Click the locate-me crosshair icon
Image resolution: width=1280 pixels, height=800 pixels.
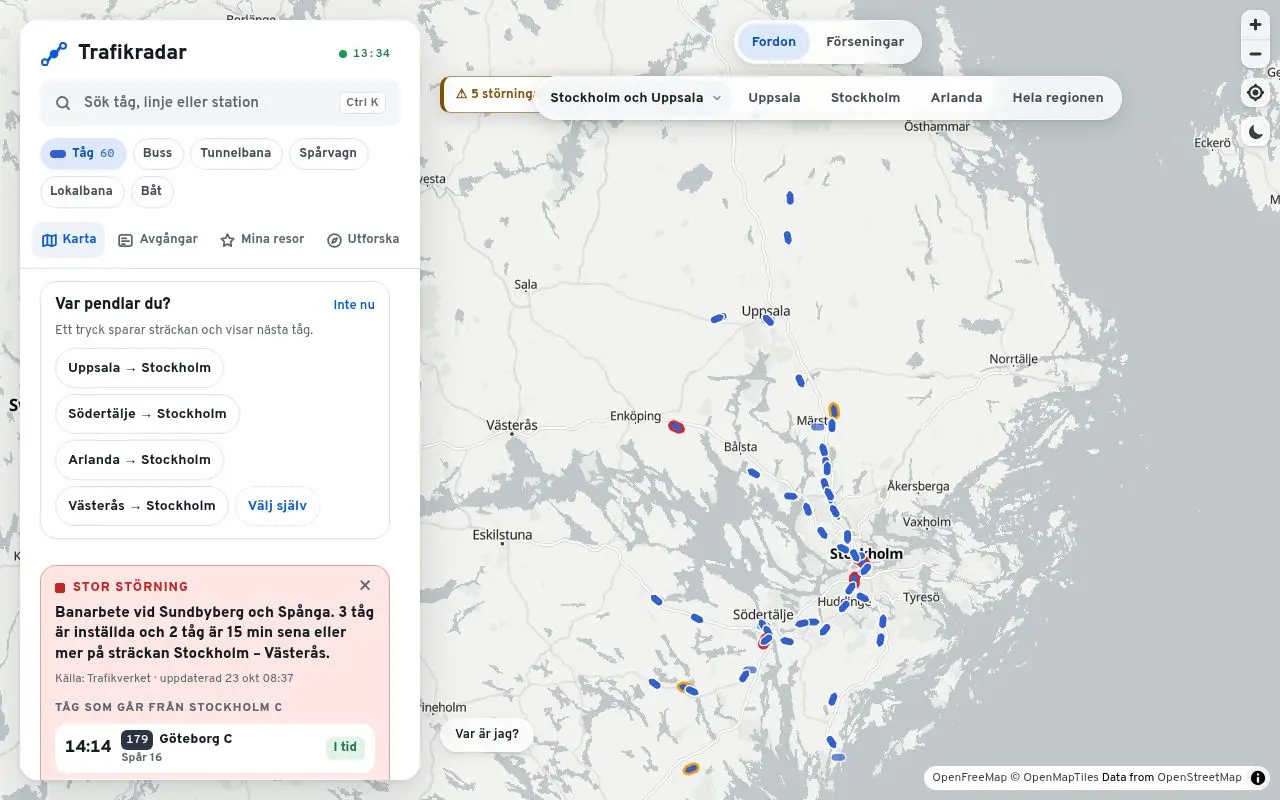point(1255,93)
